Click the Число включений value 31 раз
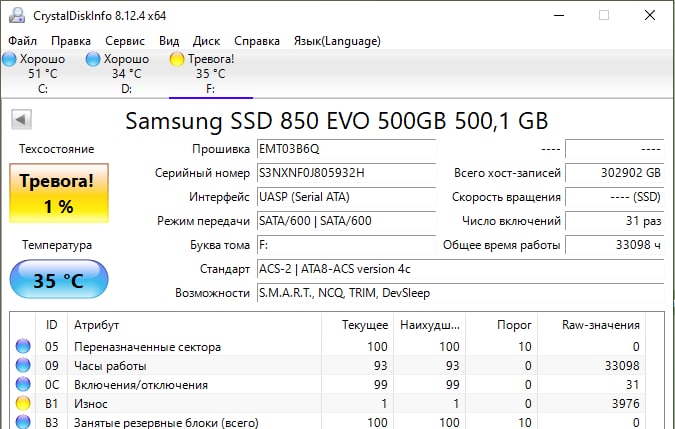The height and width of the screenshot is (429, 675). [614, 221]
